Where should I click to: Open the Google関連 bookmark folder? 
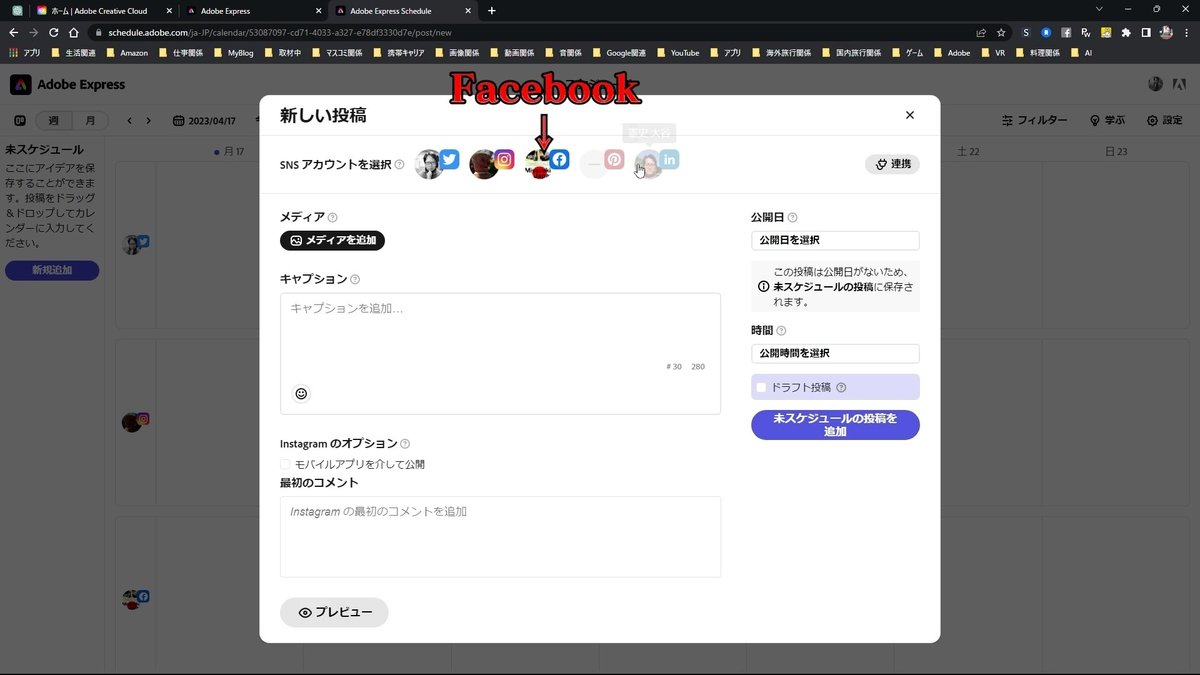(x=619, y=53)
